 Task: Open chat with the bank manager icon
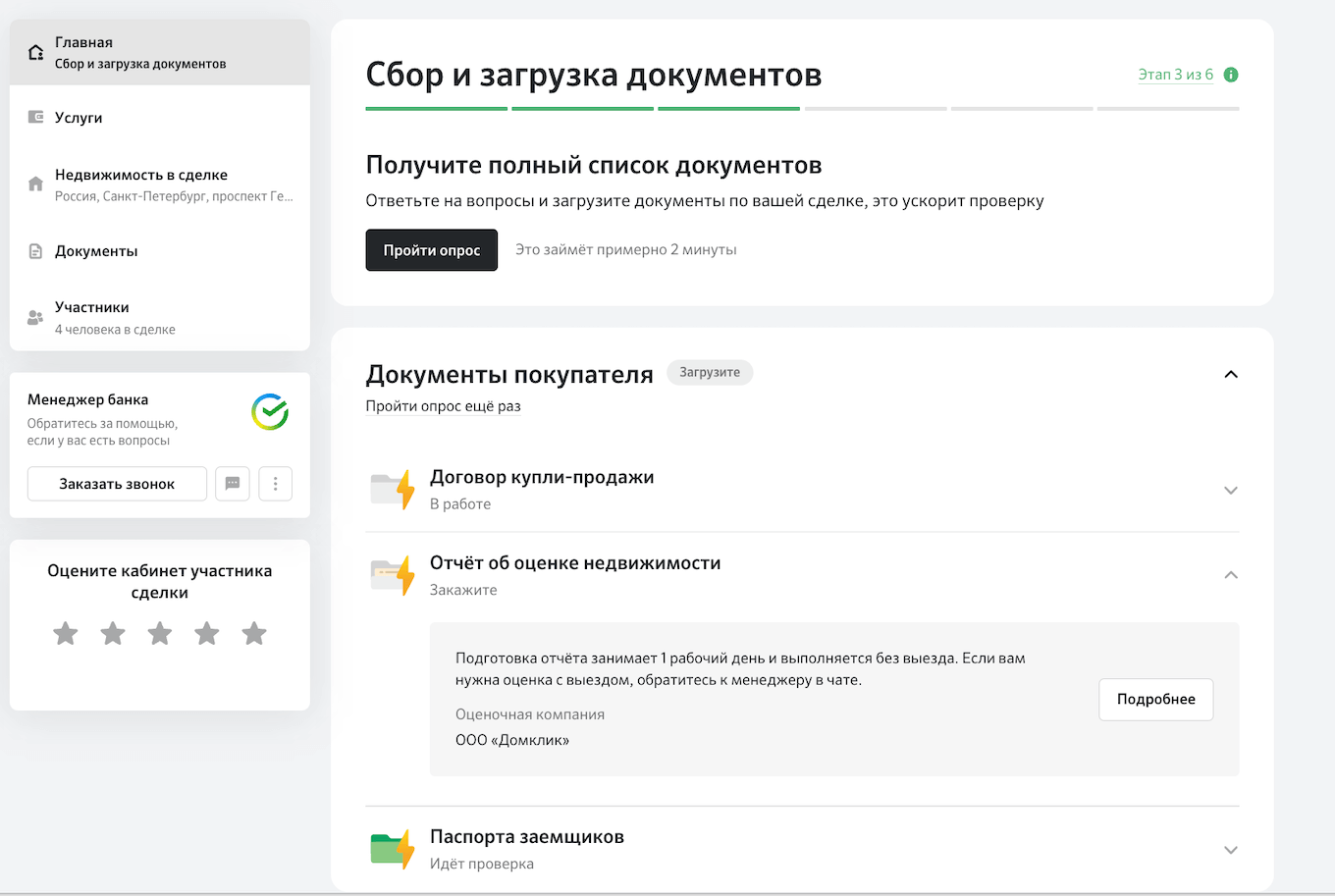click(x=233, y=483)
